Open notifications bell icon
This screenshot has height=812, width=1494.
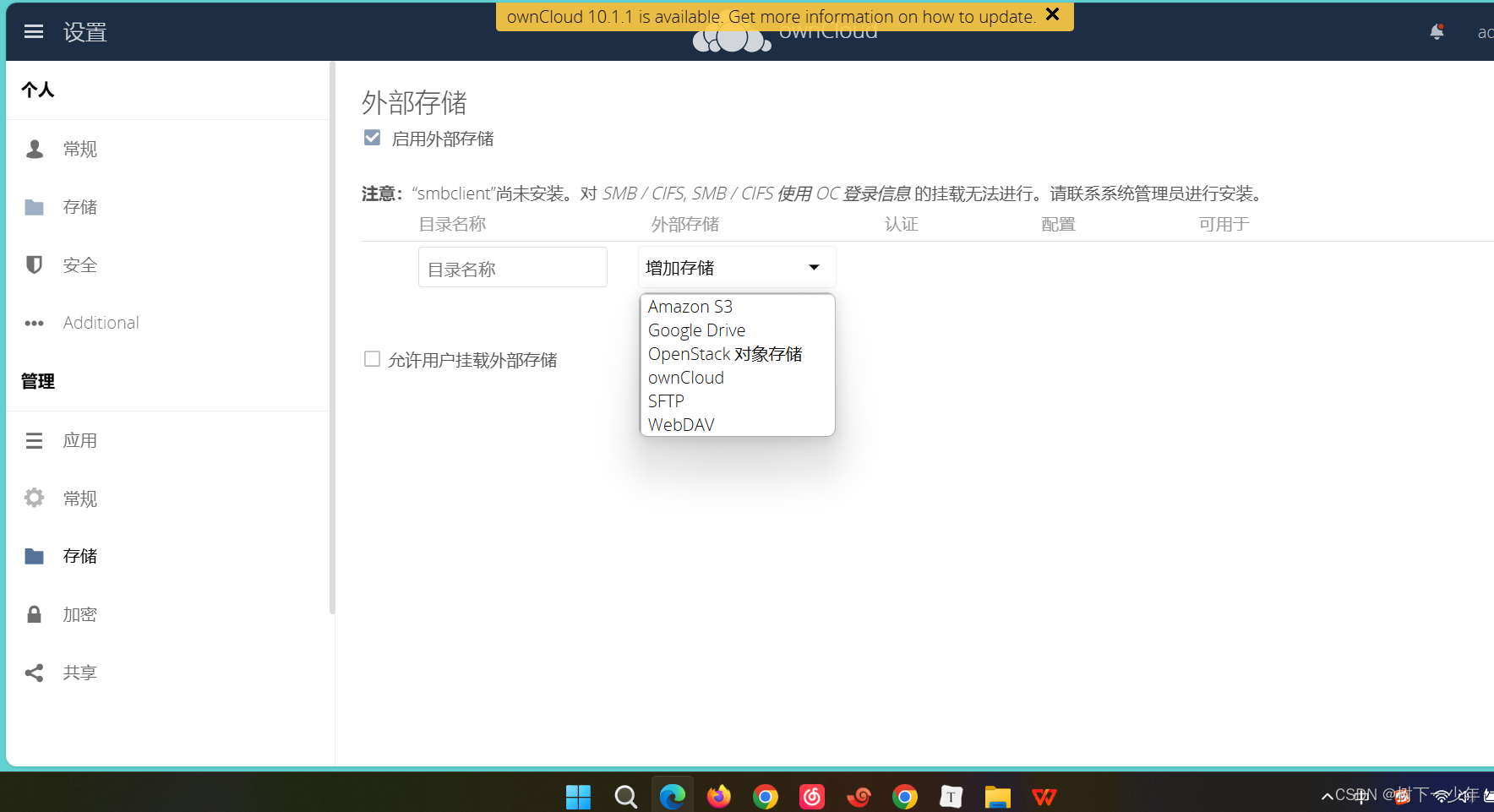pyautogui.click(x=1437, y=32)
